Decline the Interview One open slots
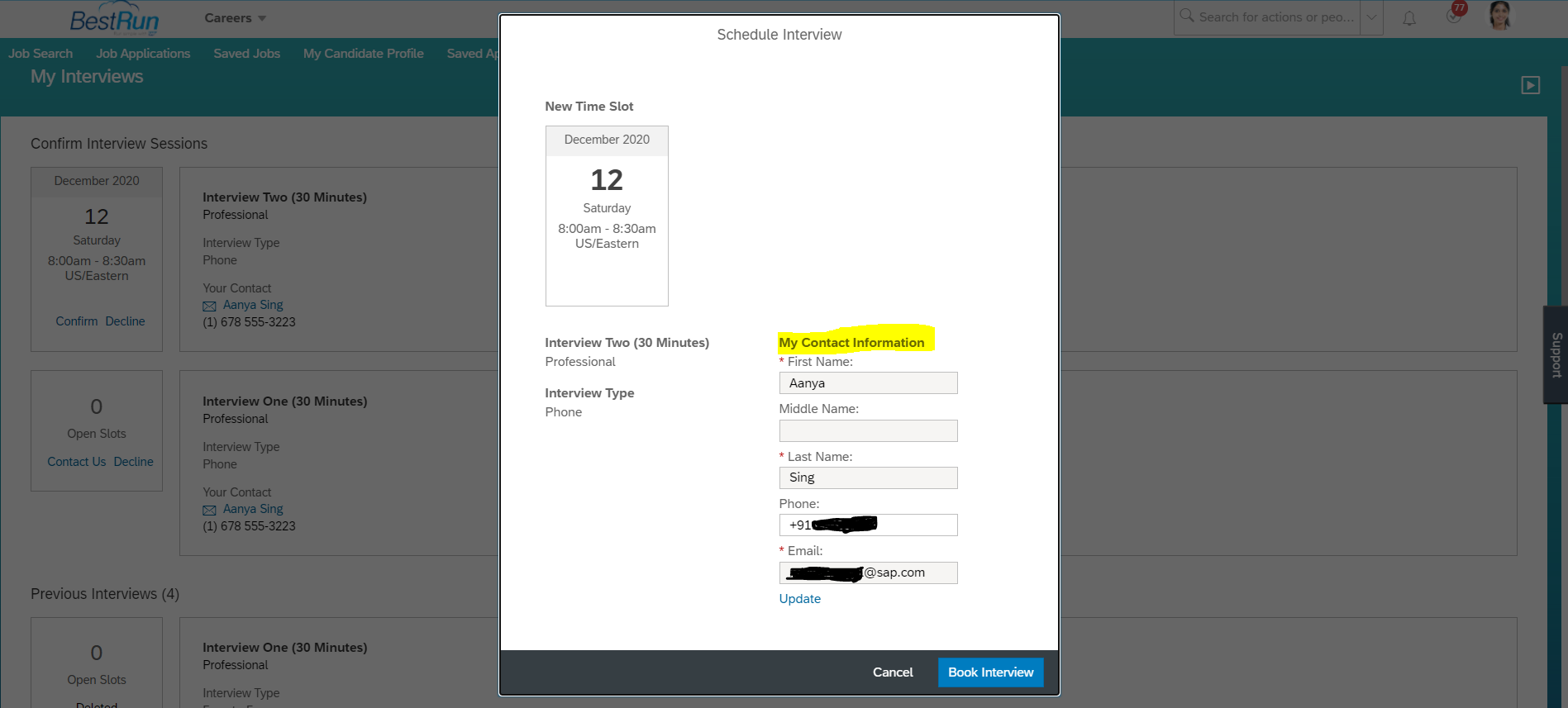The image size is (1568, 708). coord(134,462)
